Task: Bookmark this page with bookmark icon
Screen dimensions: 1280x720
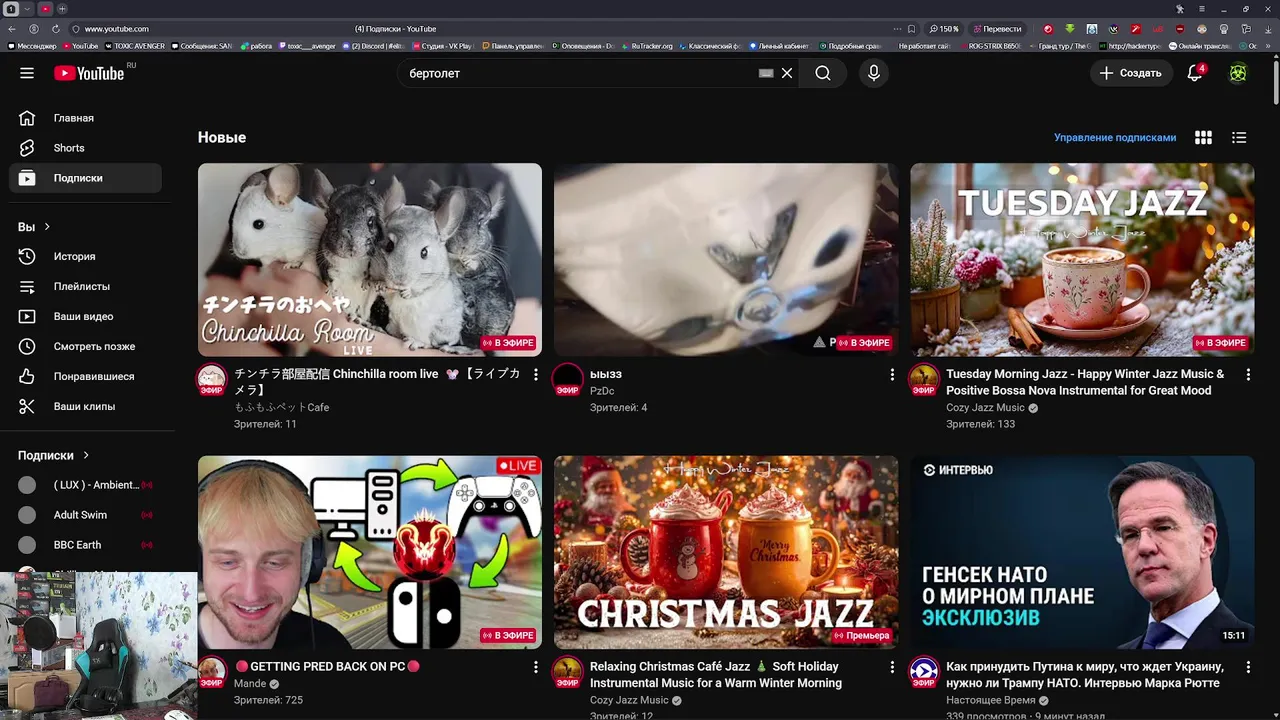Action: [911, 29]
